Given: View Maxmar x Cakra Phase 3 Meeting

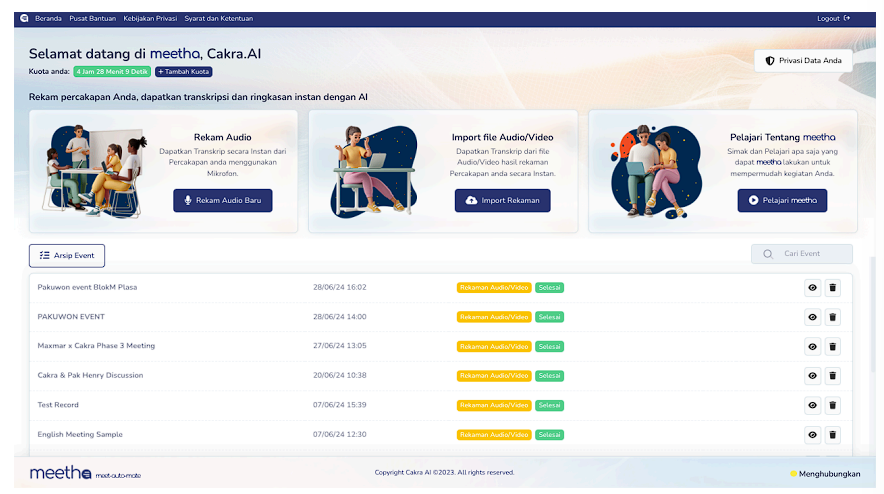Looking at the screenshot, I should [812, 346].
